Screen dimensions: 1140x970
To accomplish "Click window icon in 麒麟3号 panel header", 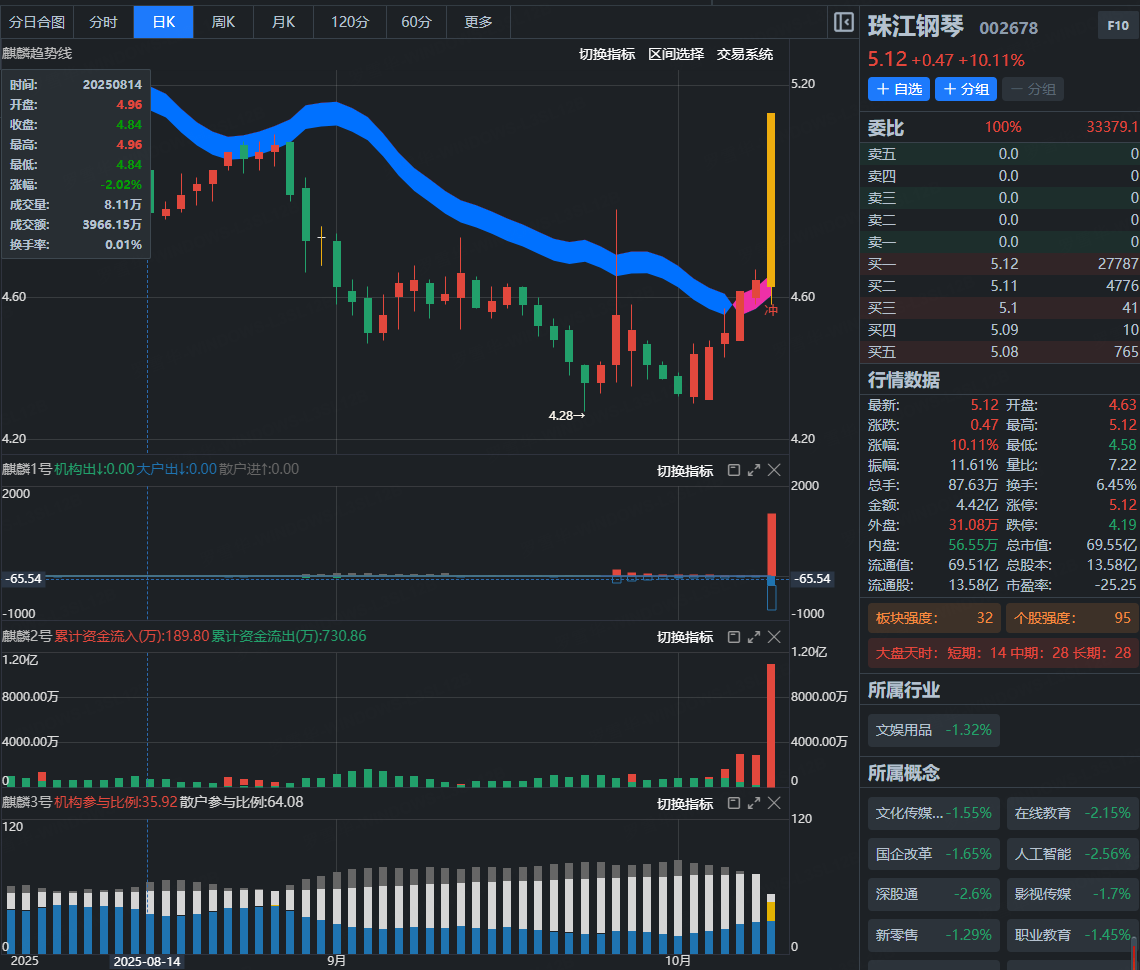I will pyautogui.click(x=733, y=804).
